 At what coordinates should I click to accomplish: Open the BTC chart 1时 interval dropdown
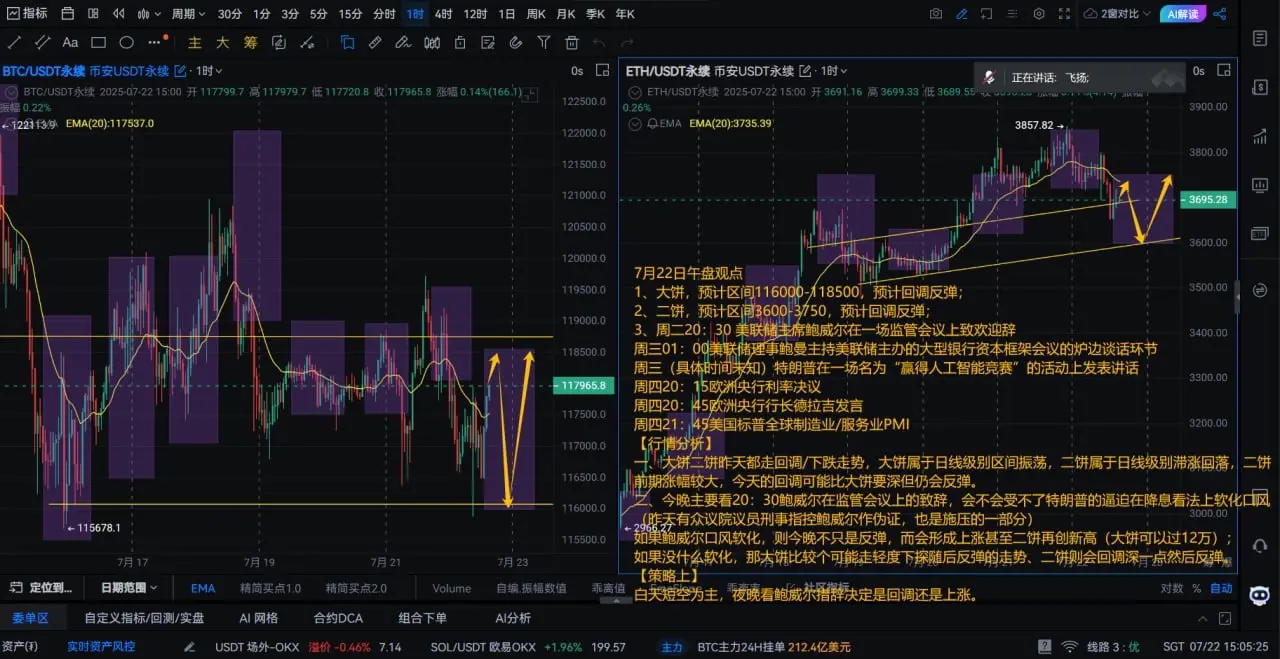click(x=209, y=71)
